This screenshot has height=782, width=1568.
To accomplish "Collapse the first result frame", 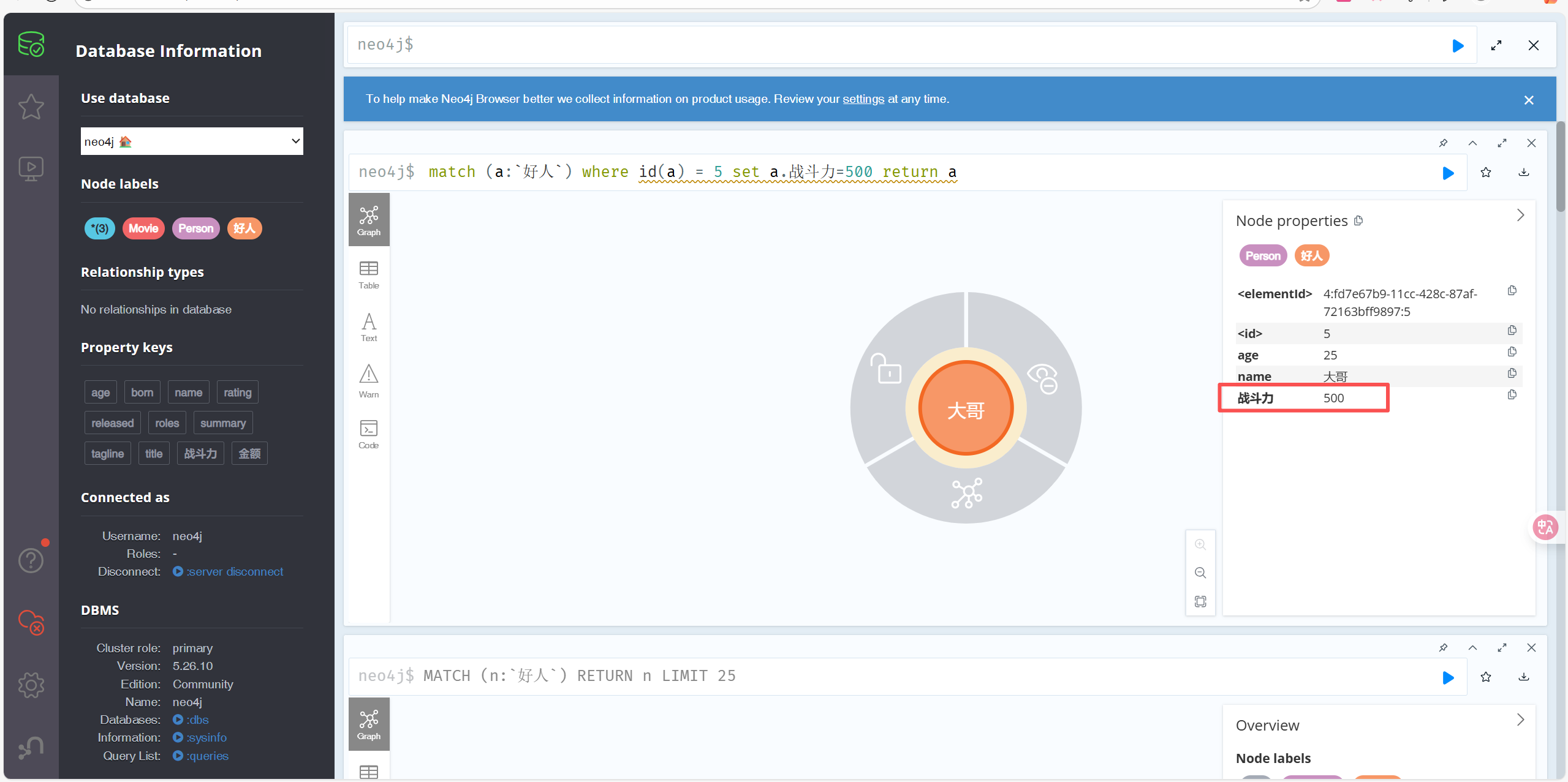I will 1472,143.
